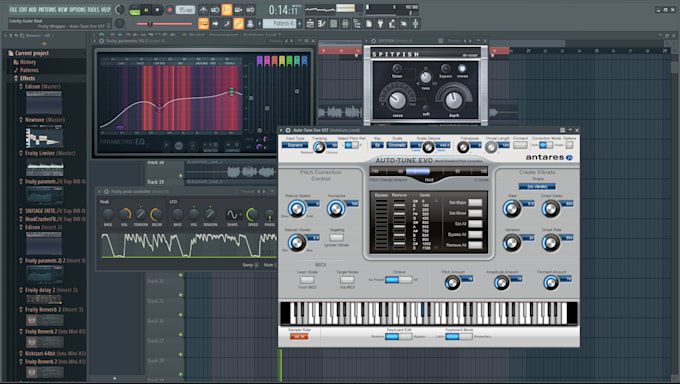The width and height of the screenshot is (680, 384).
Task: Click the yellow band tab in Parametric EQ
Action: (282, 61)
